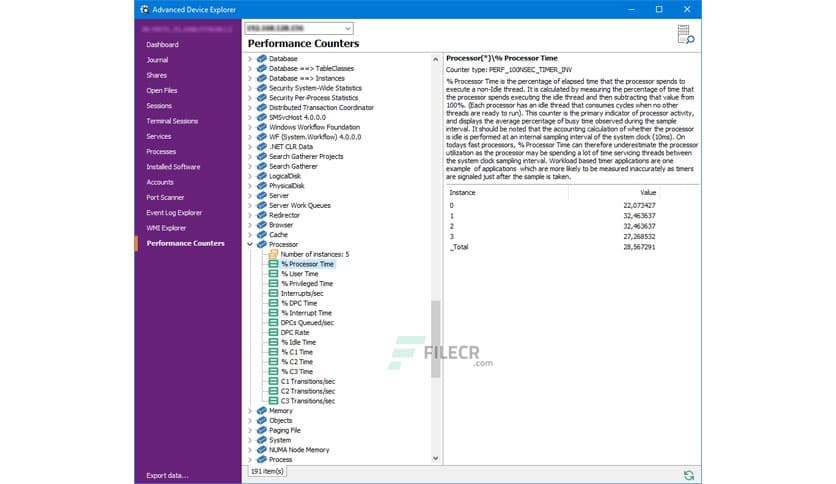This screenshot has height=484, width=836.
Task: Click the NUMA Node Memory icon
Action: coord(261,450)
